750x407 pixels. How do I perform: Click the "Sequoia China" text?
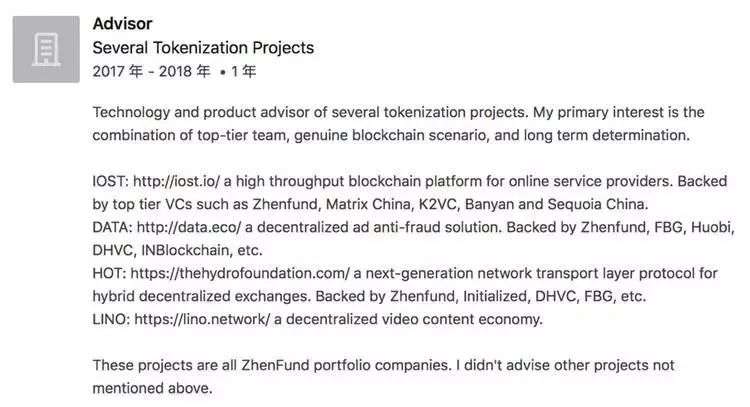tap(597, 204)
